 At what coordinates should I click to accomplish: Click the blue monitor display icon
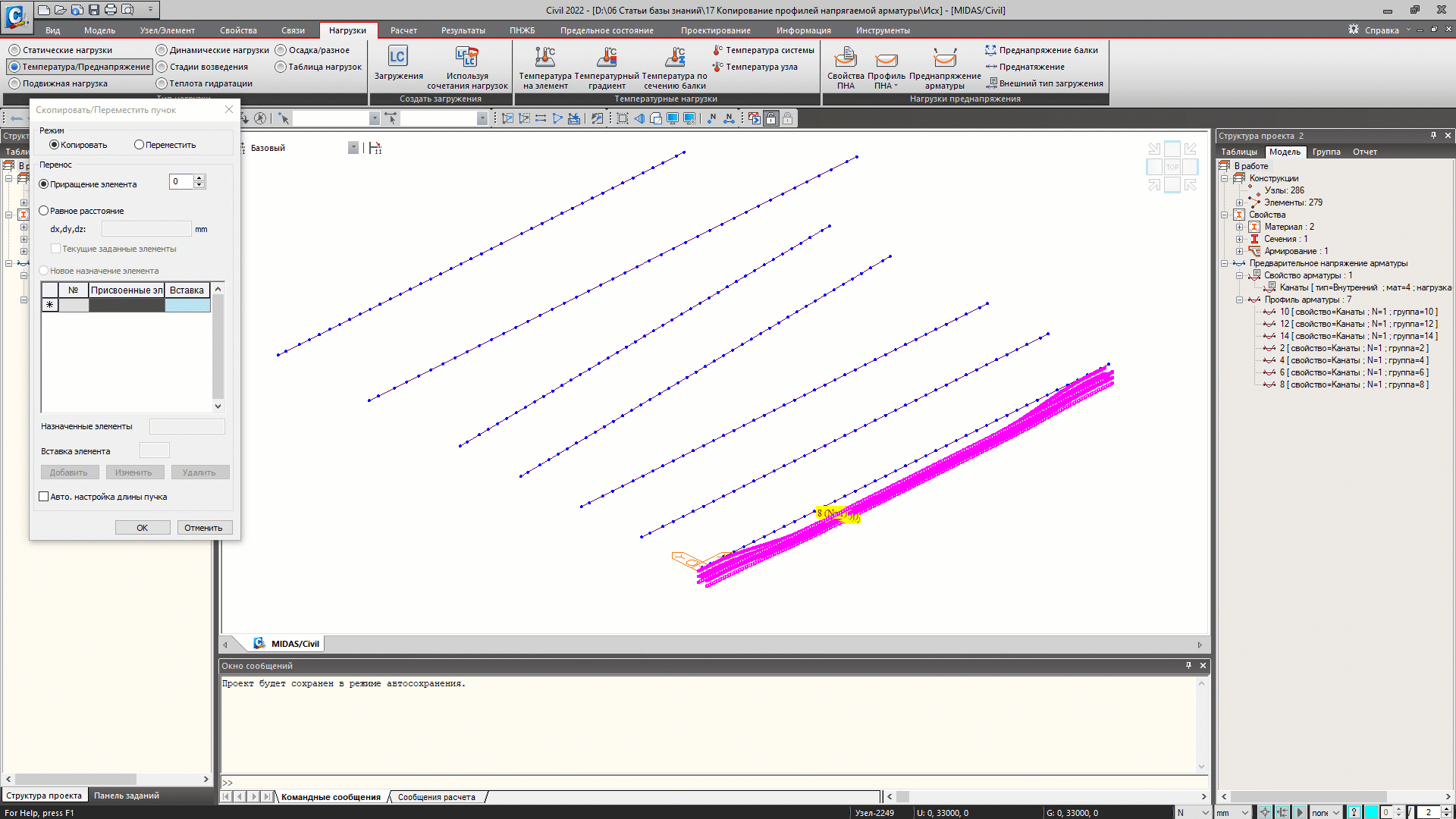672,118
